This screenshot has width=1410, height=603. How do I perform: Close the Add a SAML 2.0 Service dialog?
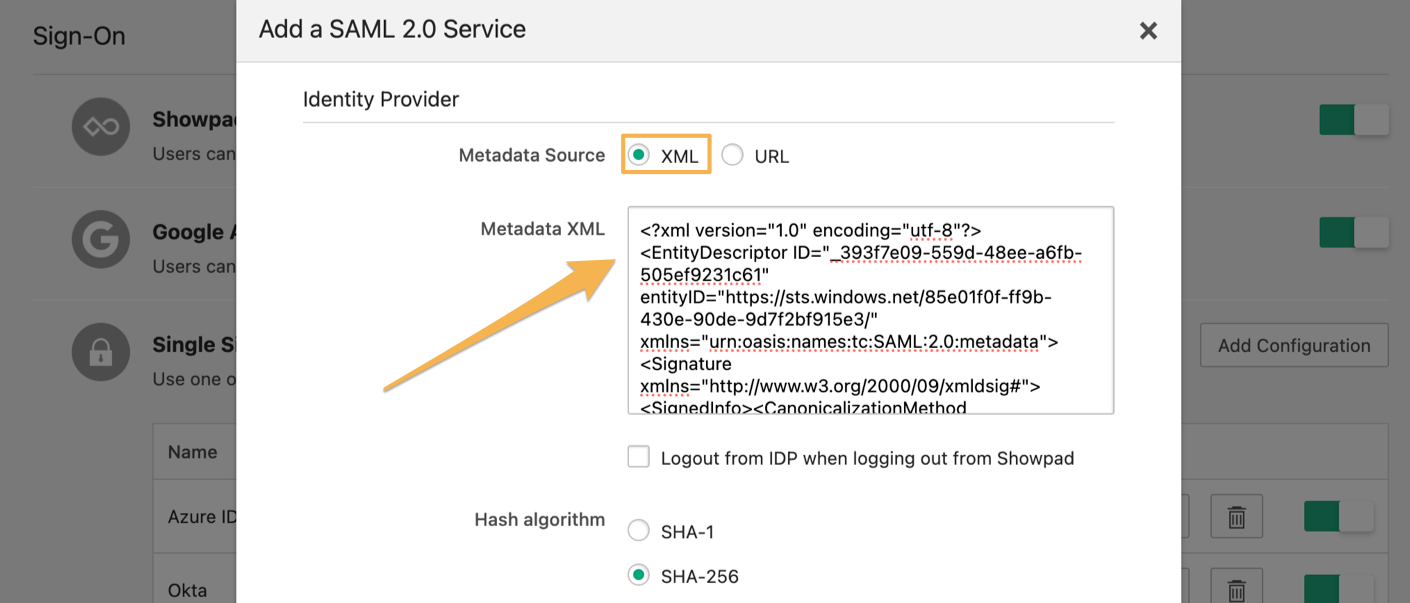(1148, 31)
